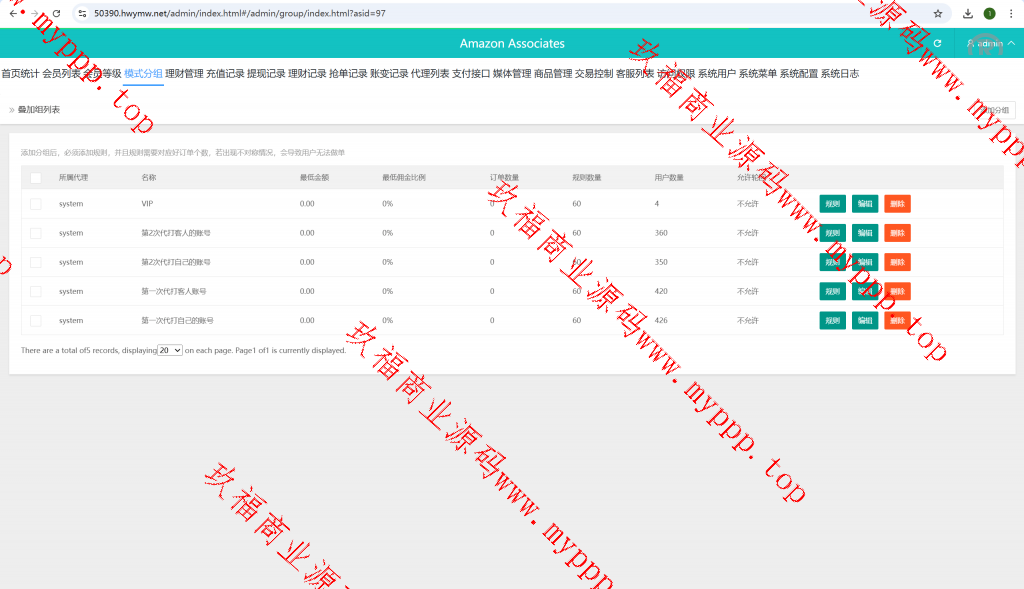Go to the 系统日志 tab
This screenshot has height=589, width=1024.
pyautogui.click(x=839, y=74)
